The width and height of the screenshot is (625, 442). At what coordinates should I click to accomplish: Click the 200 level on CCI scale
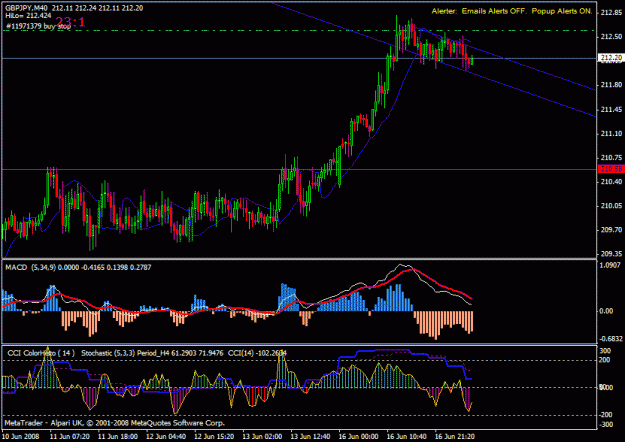tap(605, 360)
